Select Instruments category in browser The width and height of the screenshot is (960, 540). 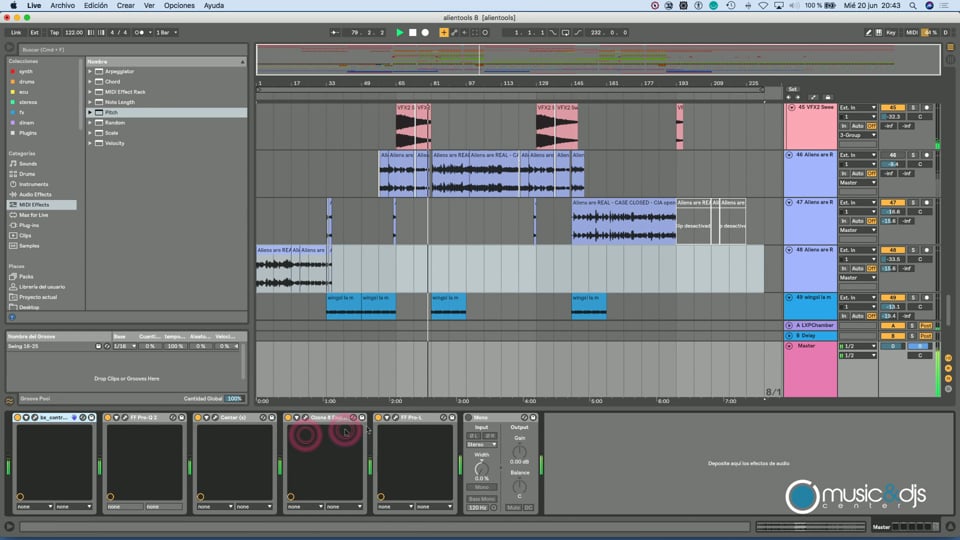click(33, 184)
